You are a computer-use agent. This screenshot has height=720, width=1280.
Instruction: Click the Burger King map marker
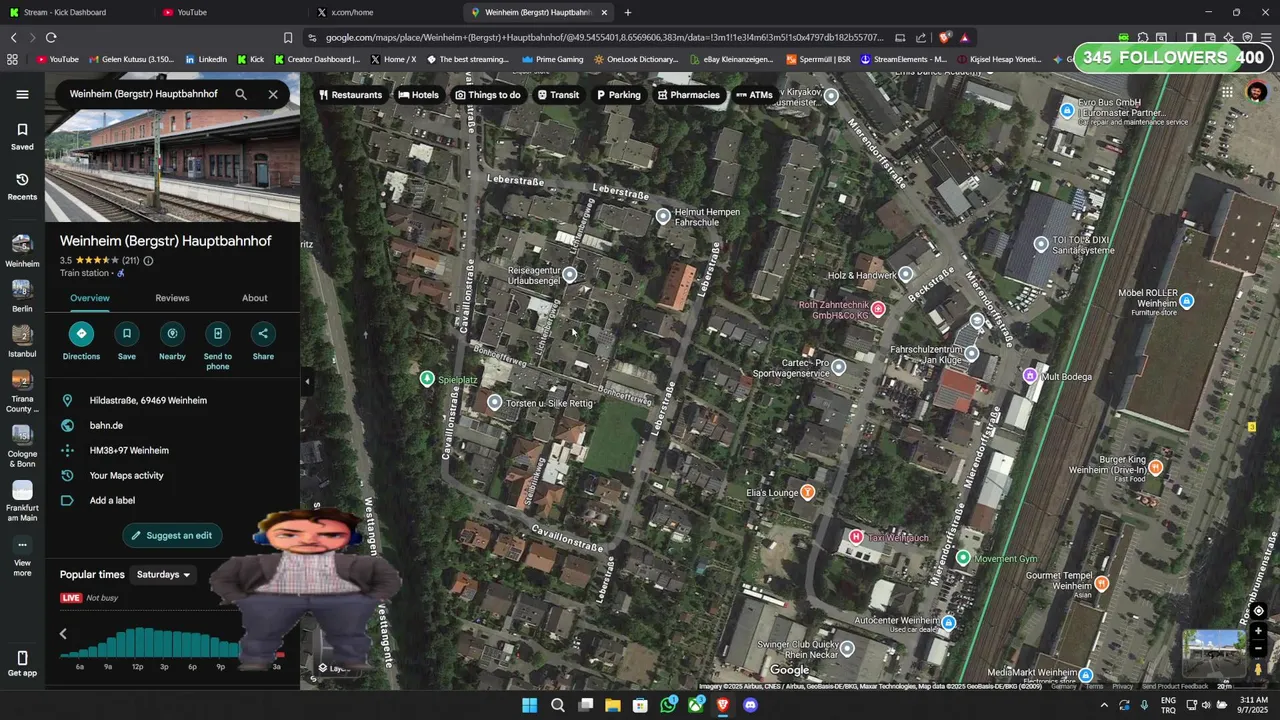point(1156,467)
